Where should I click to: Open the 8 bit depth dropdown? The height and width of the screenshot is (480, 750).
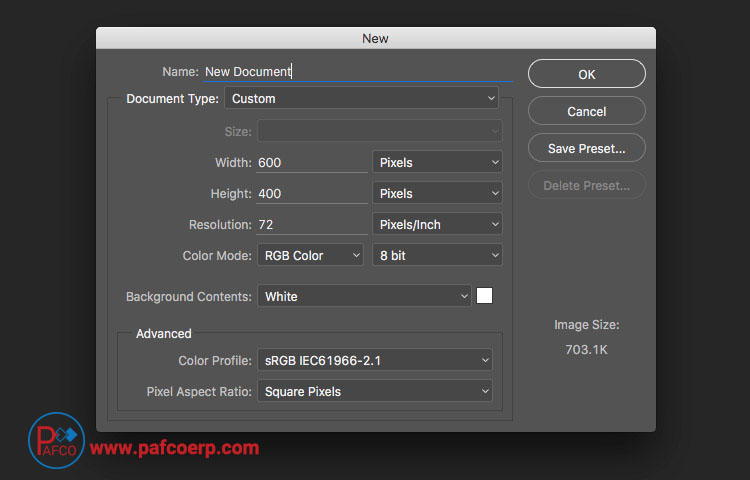(437, 255)
